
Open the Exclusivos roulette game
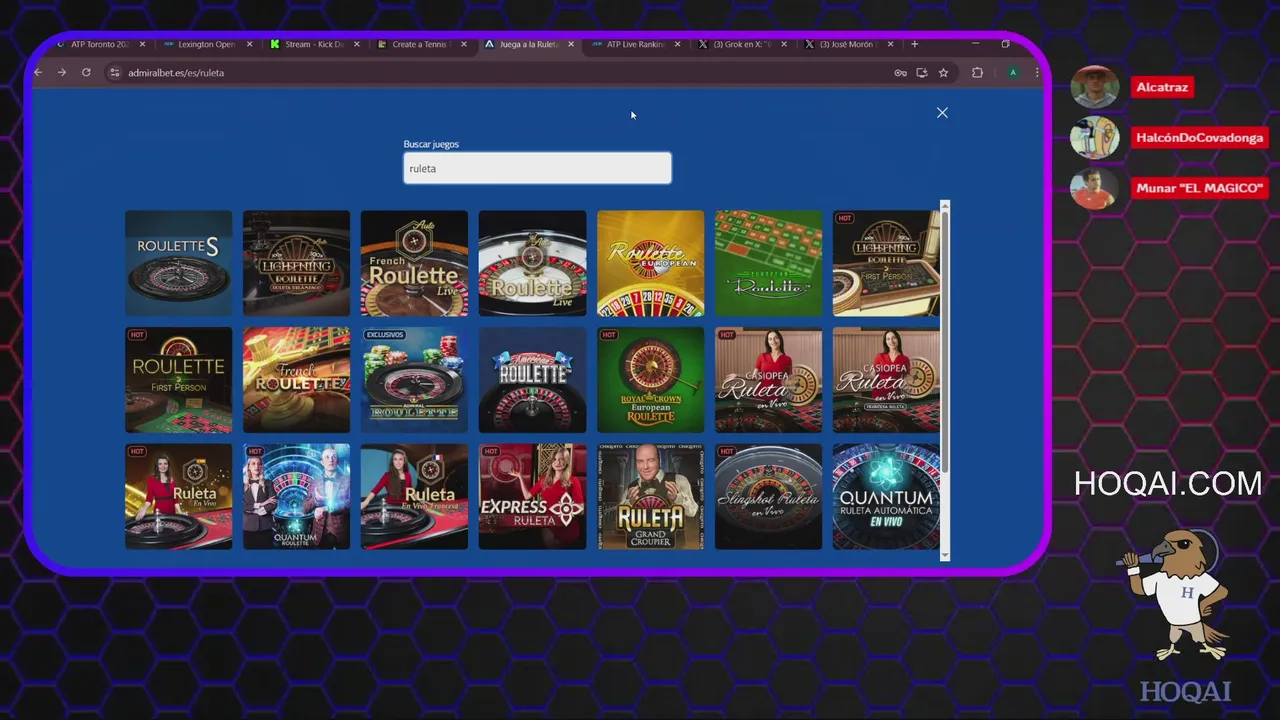[x=414, y=380]
